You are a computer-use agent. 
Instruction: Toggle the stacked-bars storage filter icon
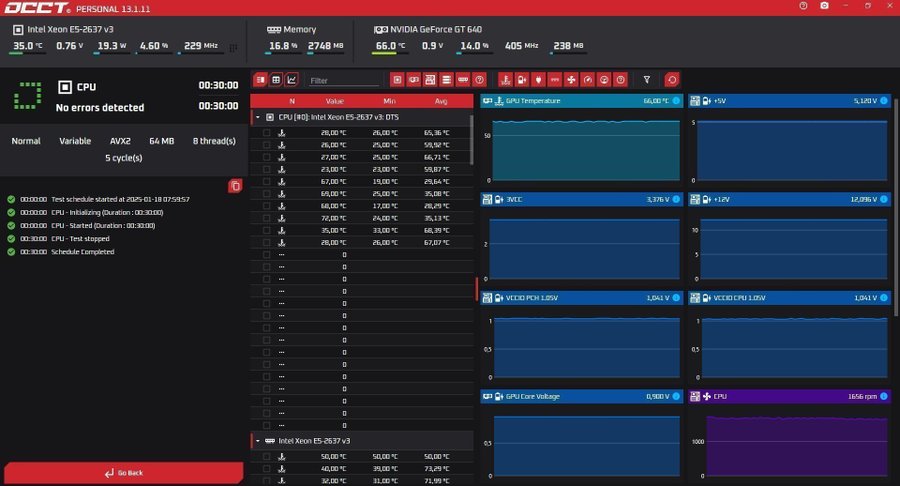tap(446, 80)
